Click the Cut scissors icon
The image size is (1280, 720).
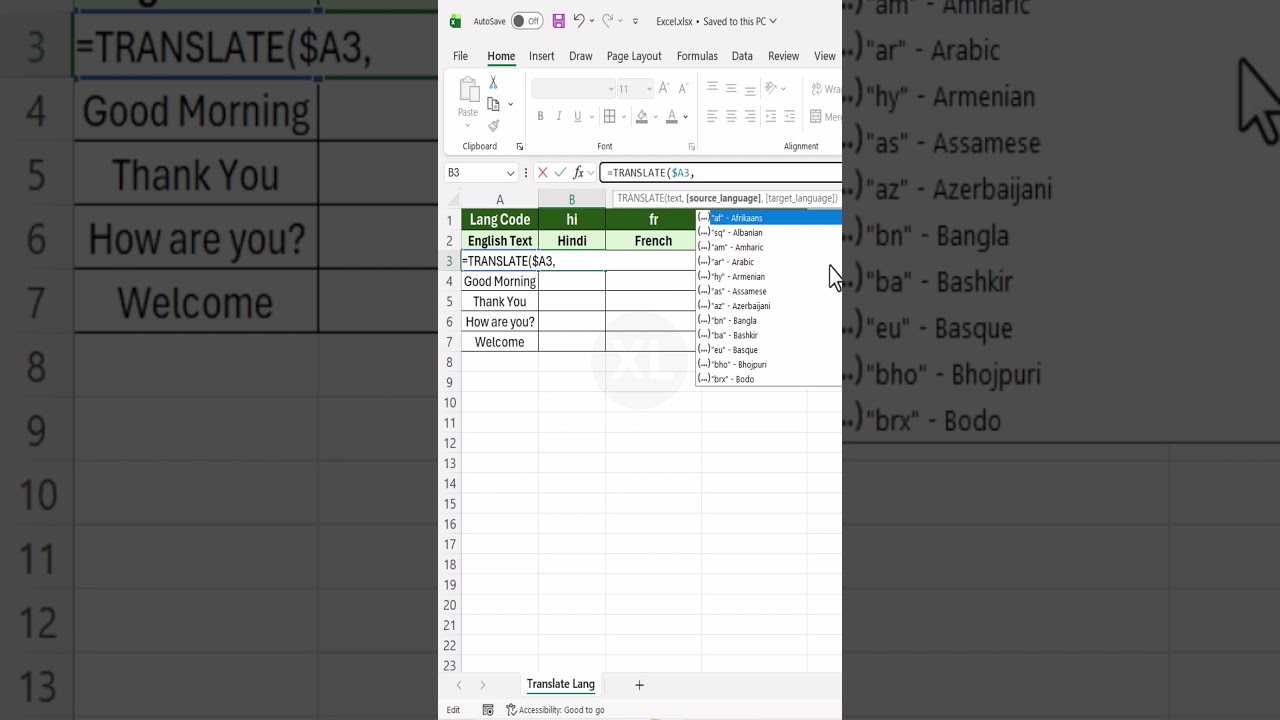coord(493,83)
